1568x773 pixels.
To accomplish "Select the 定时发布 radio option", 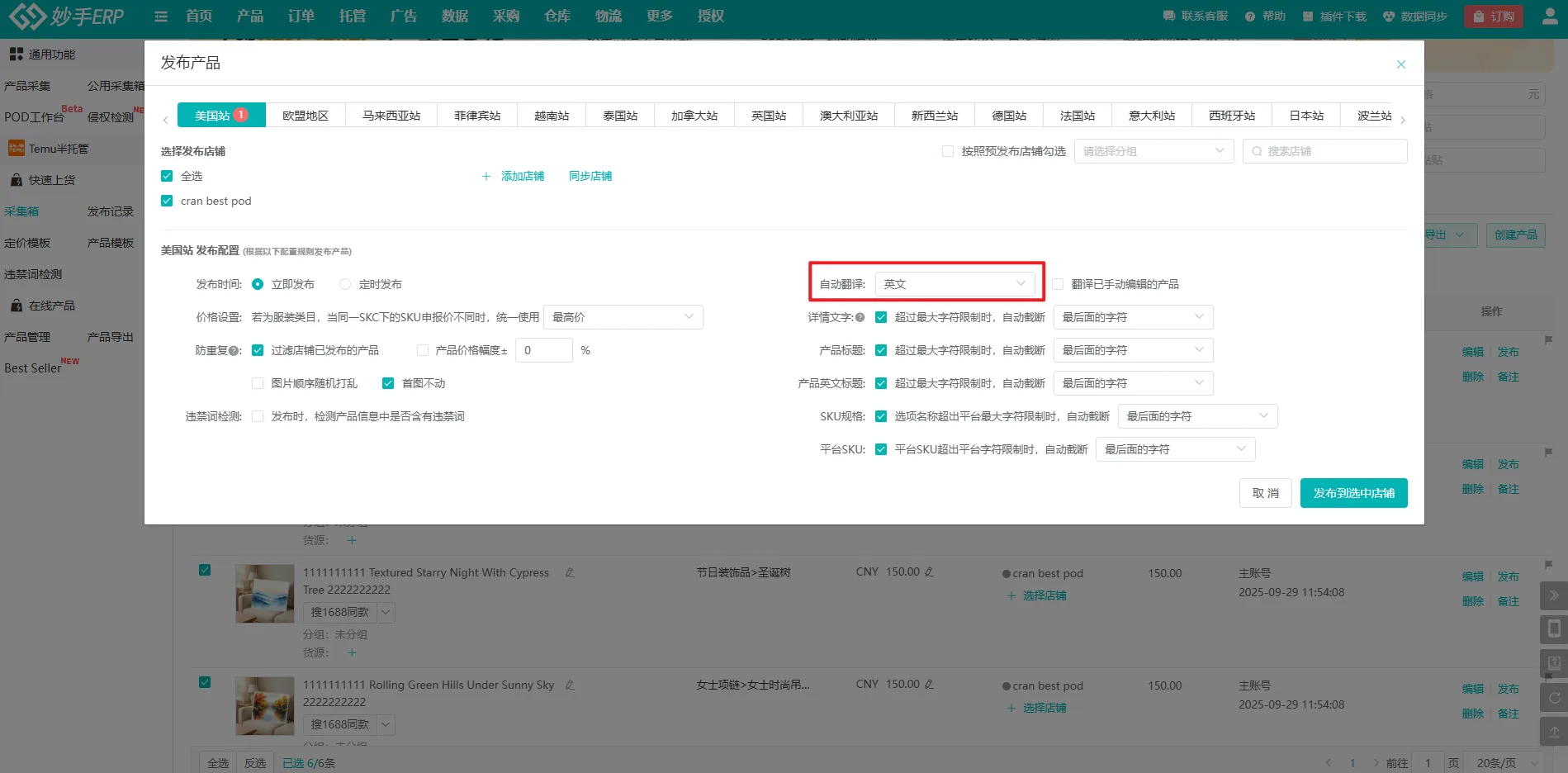I will tap(345, 284).
